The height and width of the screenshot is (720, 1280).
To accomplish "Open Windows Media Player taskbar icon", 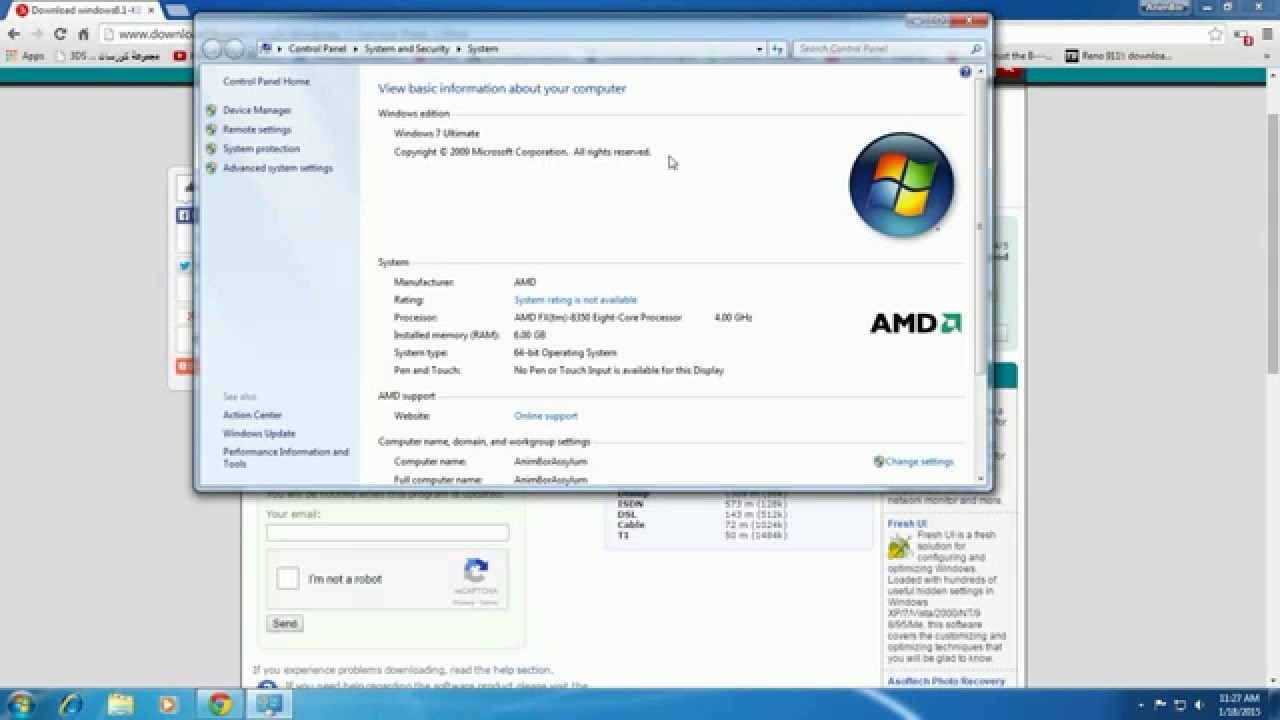I will (169, 704).
